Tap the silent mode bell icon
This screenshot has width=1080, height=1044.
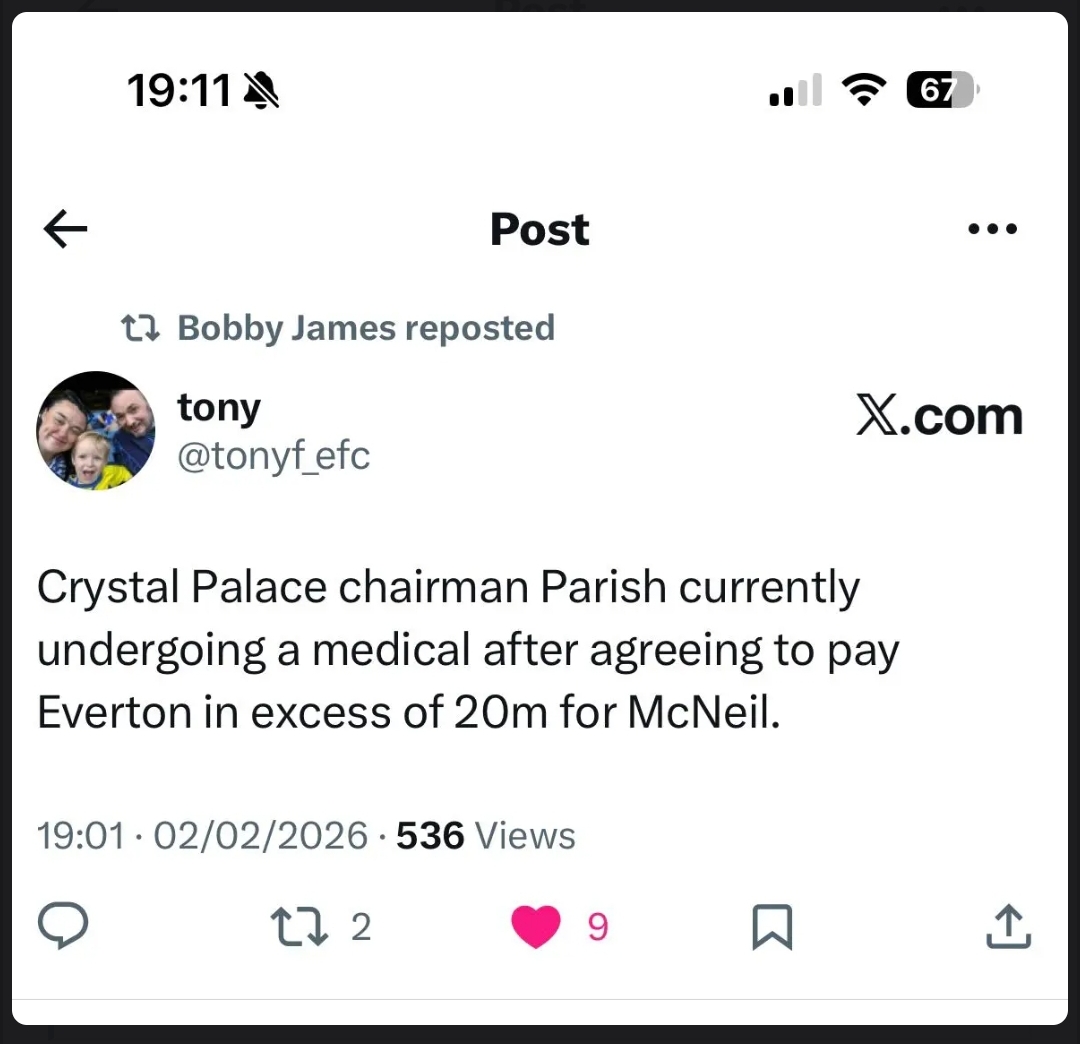point(262,92)
